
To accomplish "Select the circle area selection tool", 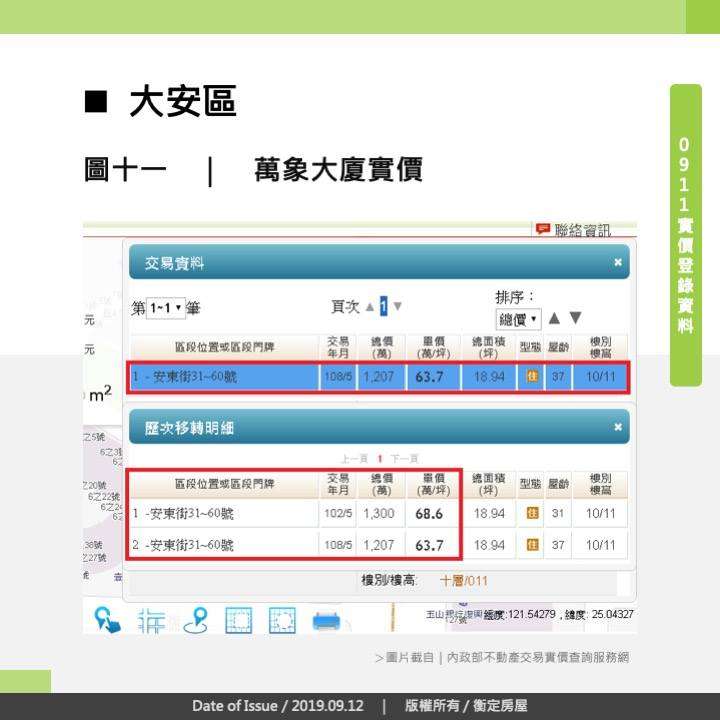I will pyautogui.click(x=282, y=621).
